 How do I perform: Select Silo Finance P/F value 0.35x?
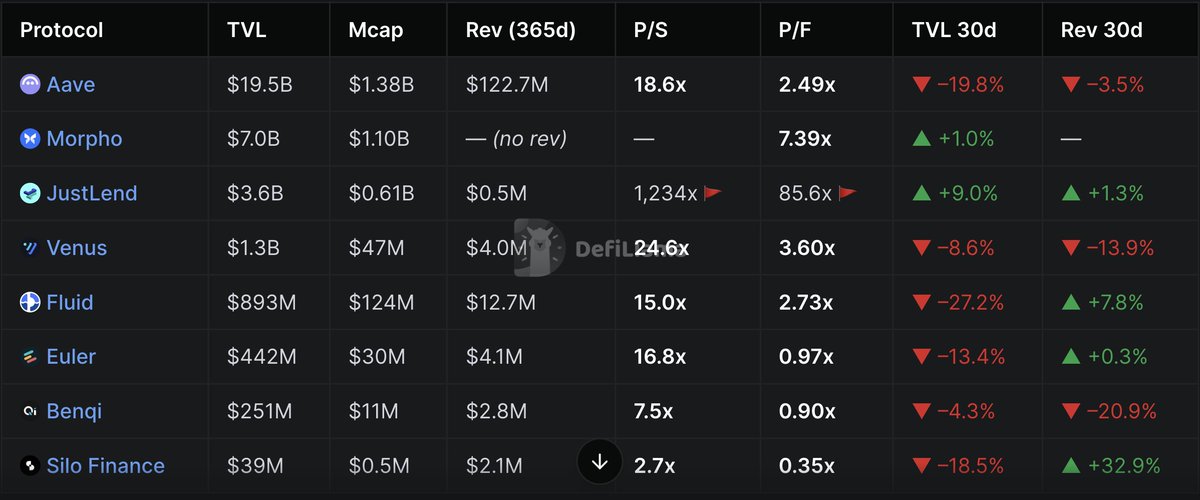pyautogui.click(x=807, y=466)
